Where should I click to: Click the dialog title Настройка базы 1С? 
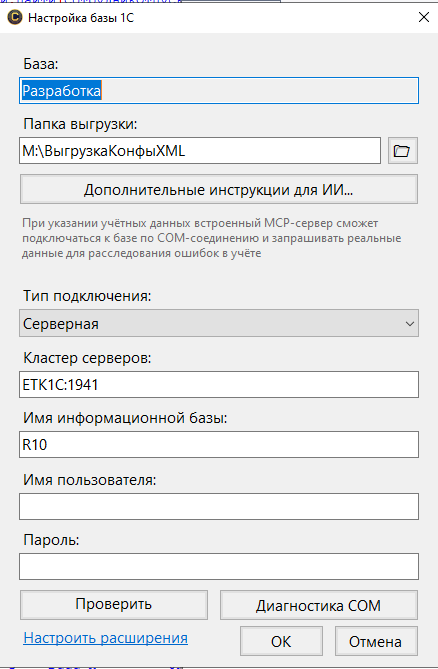81,17
